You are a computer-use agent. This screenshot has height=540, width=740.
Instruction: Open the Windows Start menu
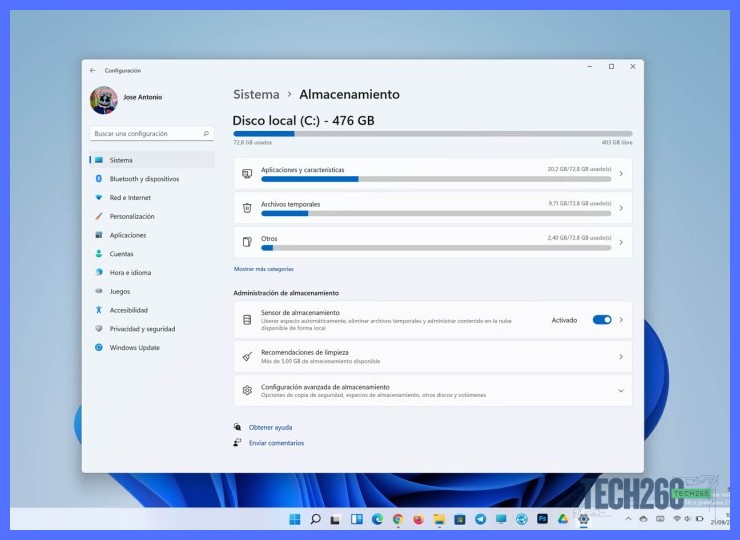pyautogui.click(x=294, y=519)
